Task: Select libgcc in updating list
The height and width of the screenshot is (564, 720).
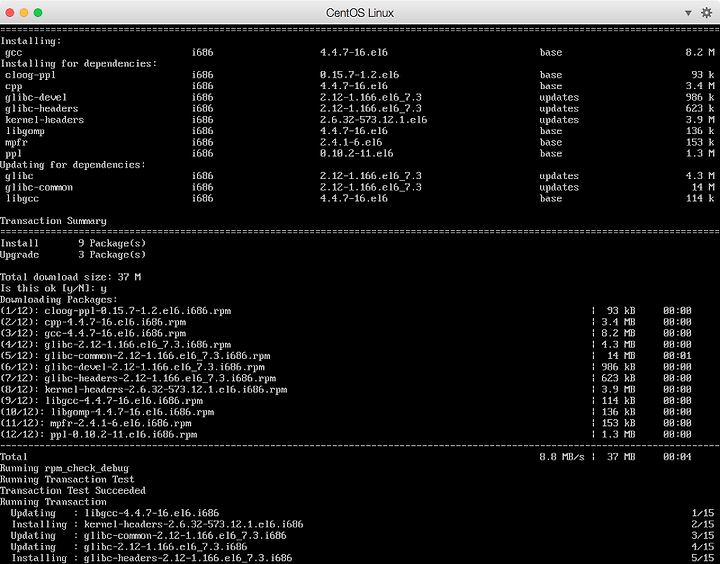Action: pos(22,198)
